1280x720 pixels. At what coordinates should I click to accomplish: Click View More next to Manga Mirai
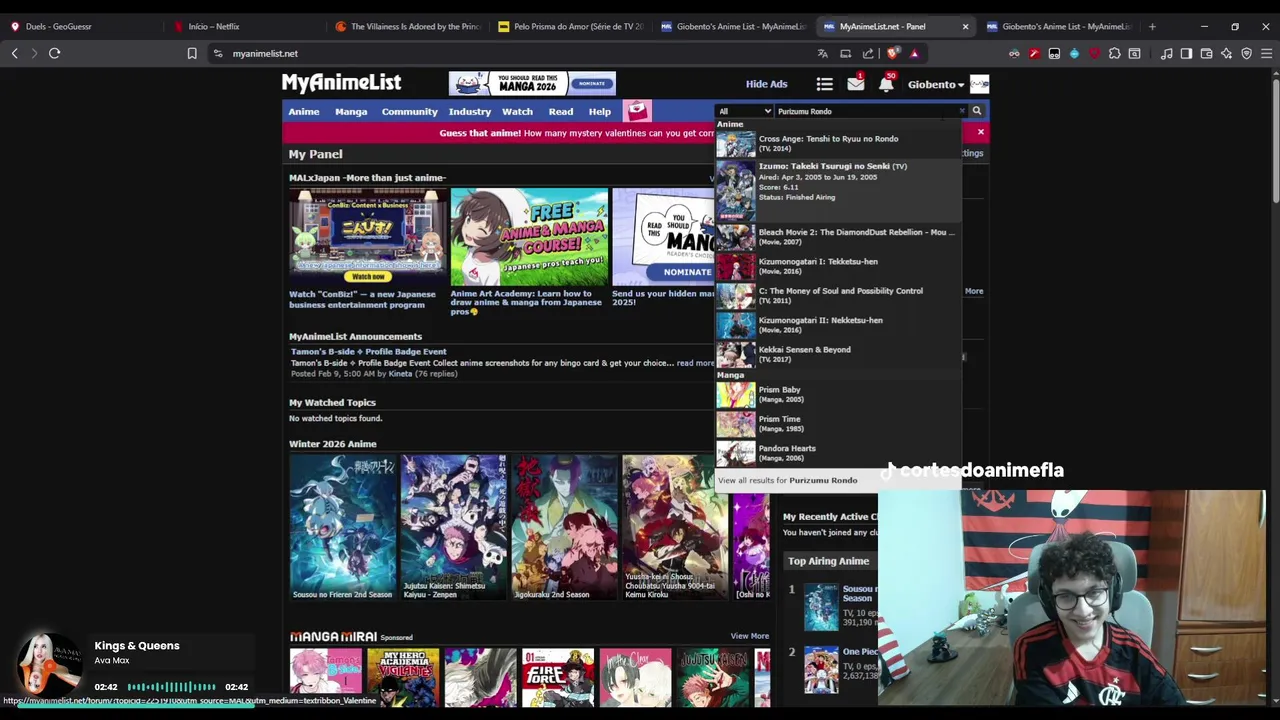[x=749, y=636]
